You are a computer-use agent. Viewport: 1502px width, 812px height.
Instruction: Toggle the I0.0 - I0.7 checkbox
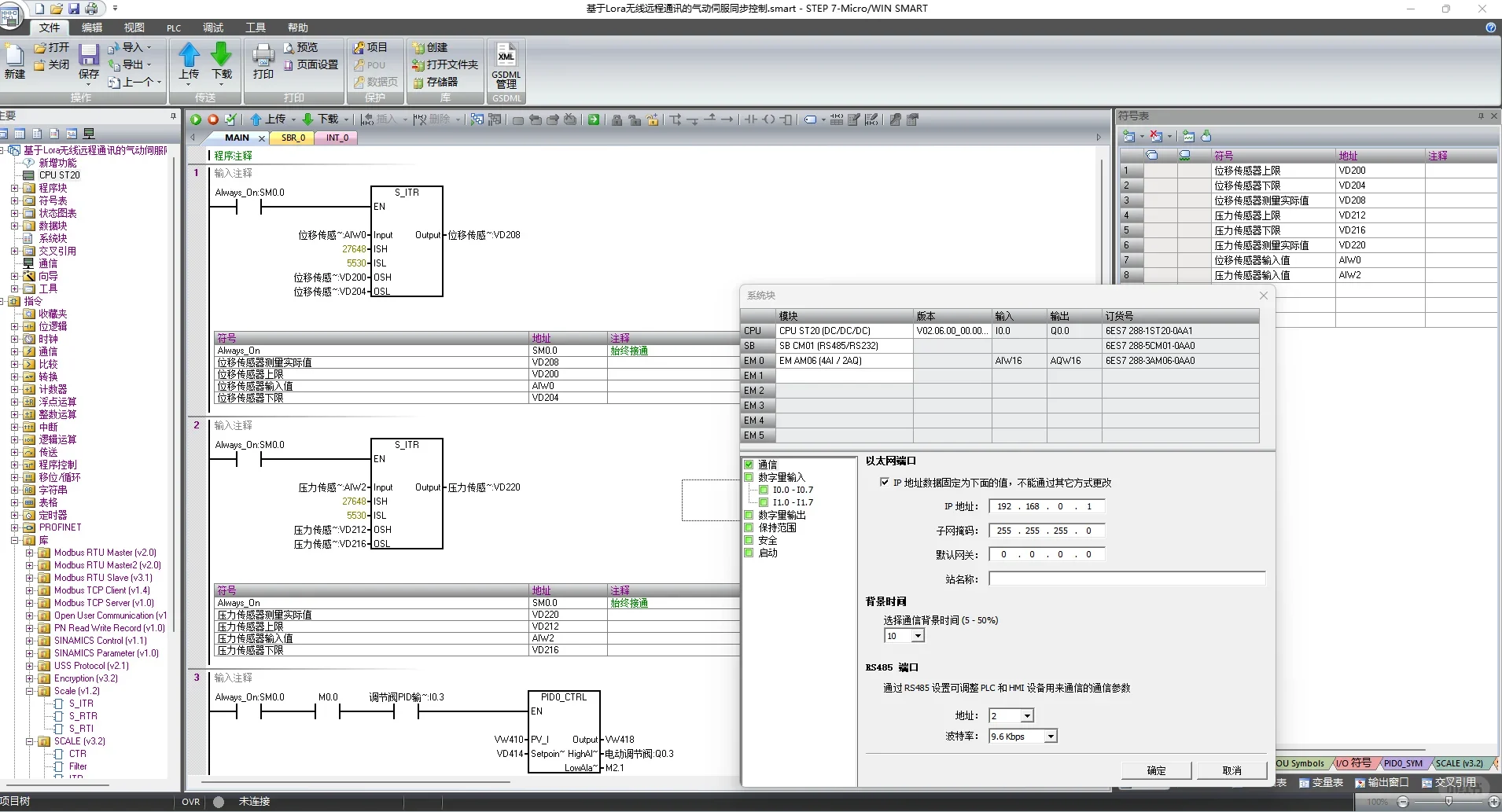[x=764, y=490]
